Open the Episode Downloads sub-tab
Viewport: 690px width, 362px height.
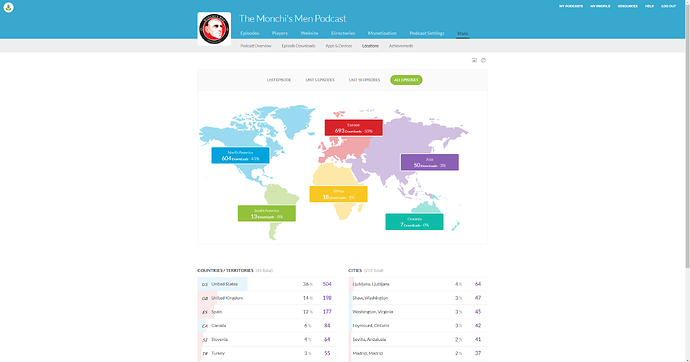[x=298, y=46]
